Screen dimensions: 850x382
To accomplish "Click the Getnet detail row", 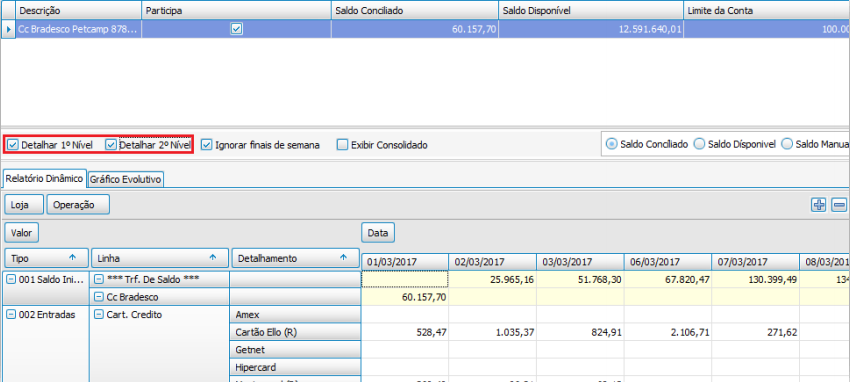I will click(296, 350).
